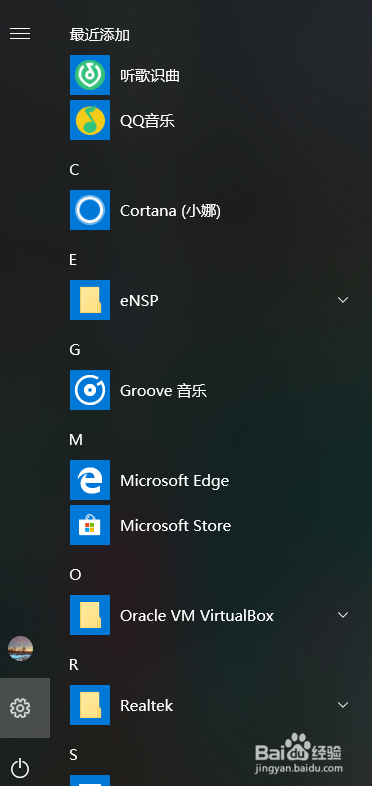Click the Oracle VM VirtualBox folder icon
The image size is (372, 786).
(x=90, y=615)
